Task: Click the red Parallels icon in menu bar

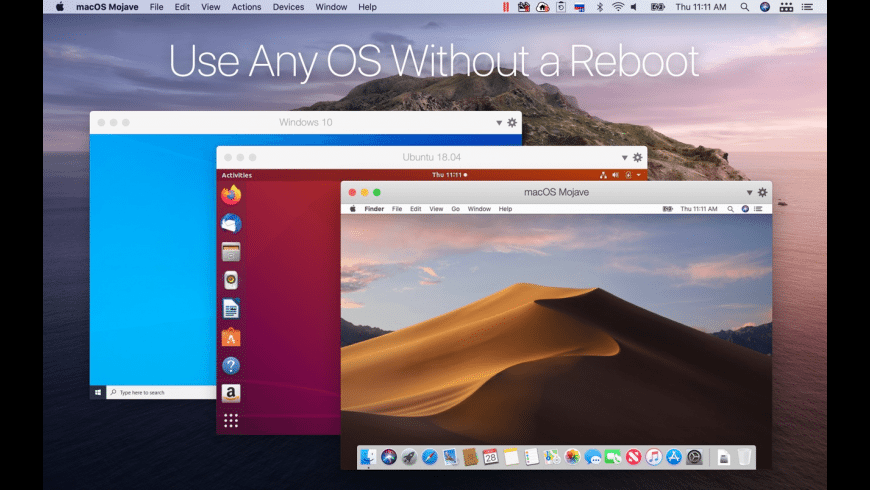Action: 505,7
